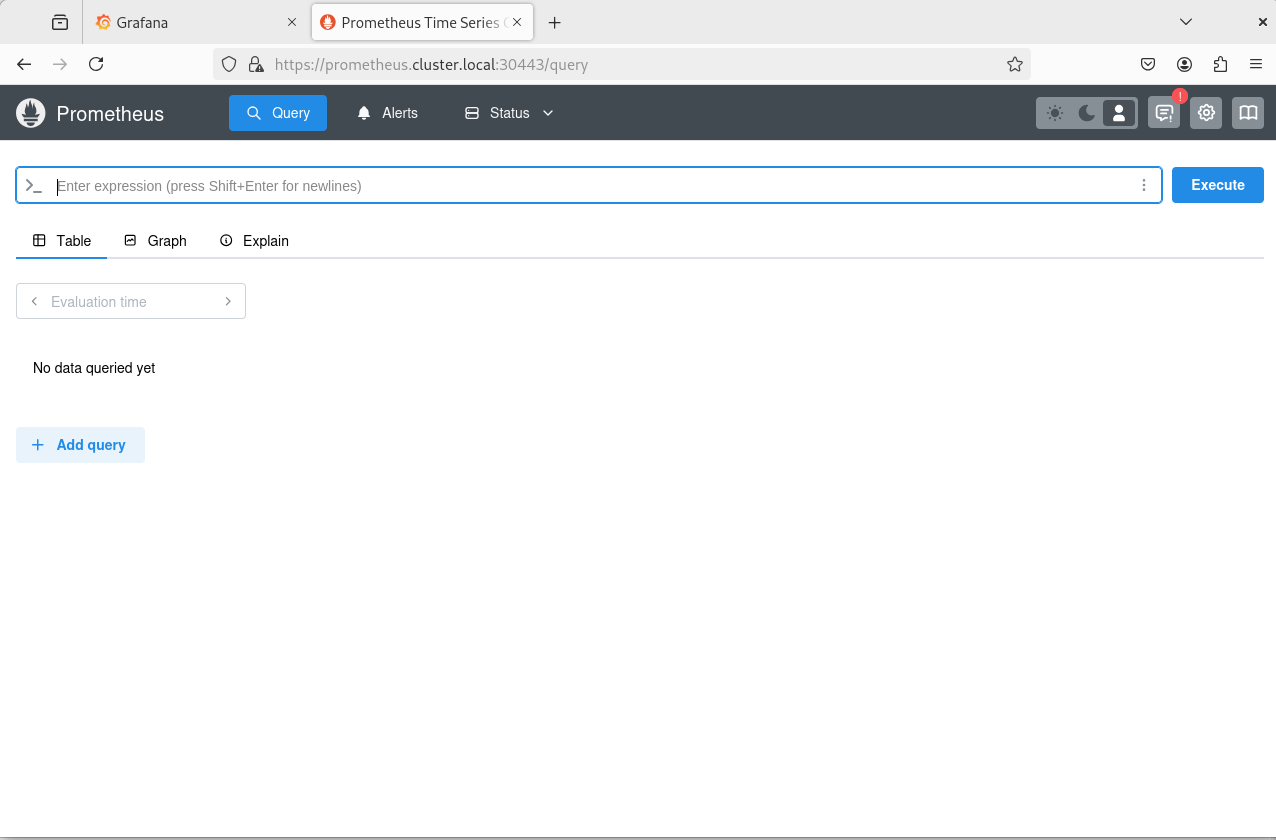The width and height of the screenshot is (1276, 840).
Task: Switch to light theme sun toggle
Action: coord(1055,113)
